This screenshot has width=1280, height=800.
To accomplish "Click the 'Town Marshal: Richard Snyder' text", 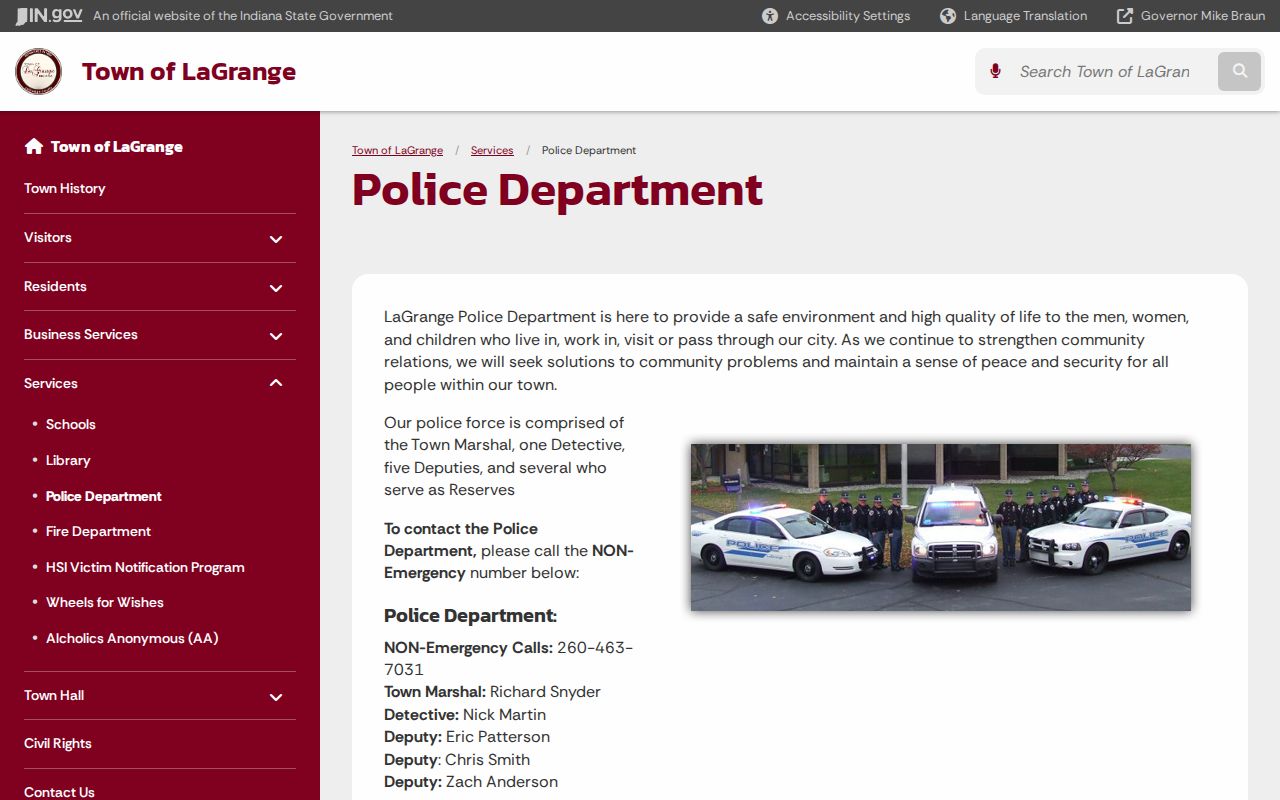I will [492, 692].
